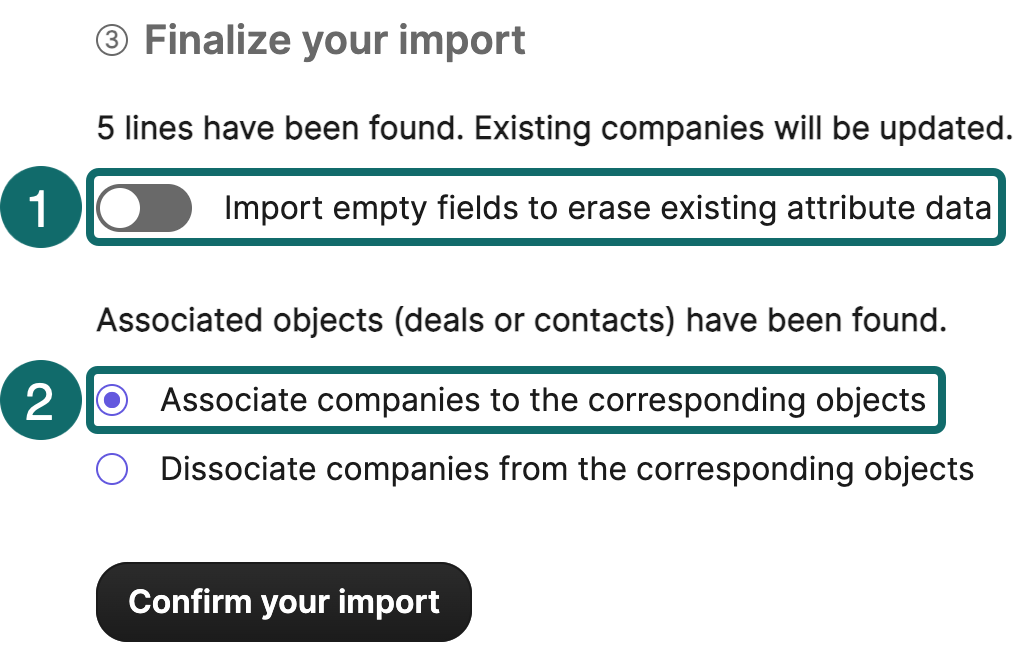1032x666 pixels.
Task: Click the gray track of the toggle switch
Action: [x=168, y=208]
